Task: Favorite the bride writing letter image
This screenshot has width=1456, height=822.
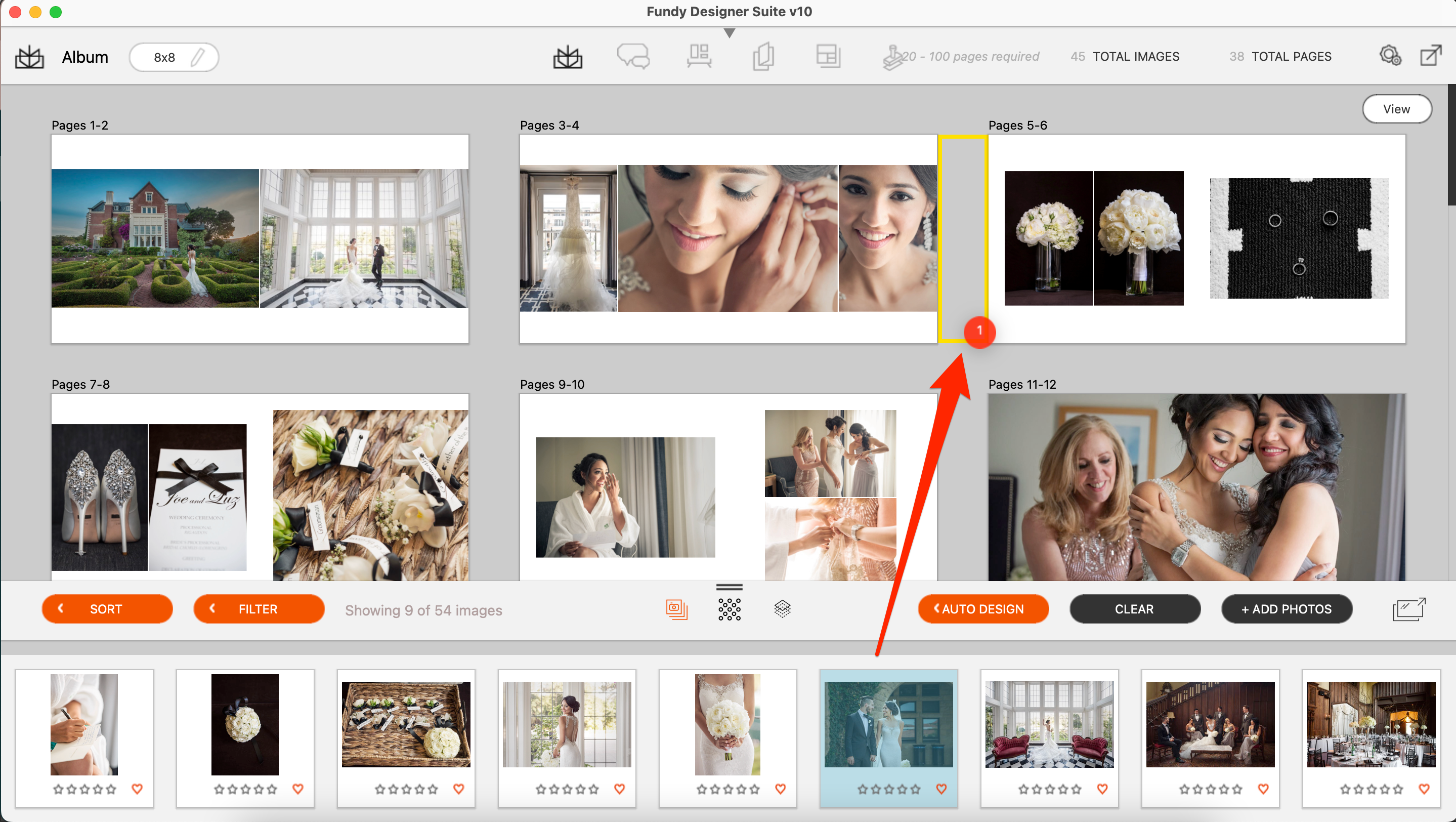Action: 137,788
